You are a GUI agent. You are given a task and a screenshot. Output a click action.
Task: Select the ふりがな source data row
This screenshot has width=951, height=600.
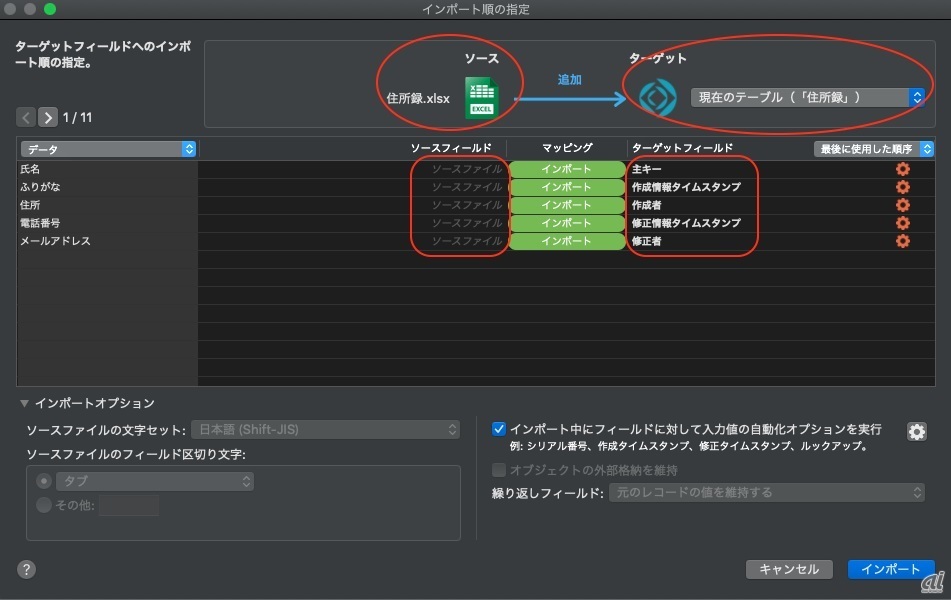coord(107,187)
